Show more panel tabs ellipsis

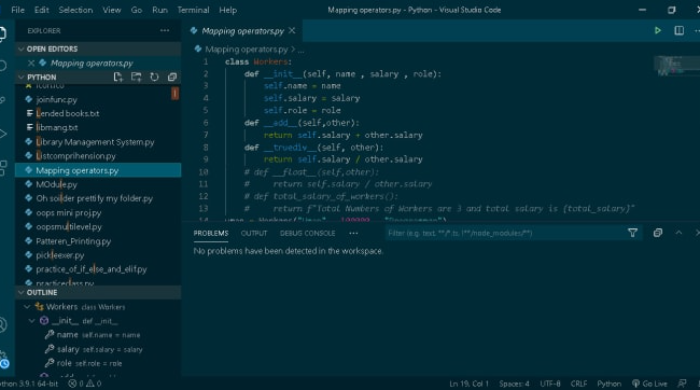pyautogui.click(x=354, y=233)
